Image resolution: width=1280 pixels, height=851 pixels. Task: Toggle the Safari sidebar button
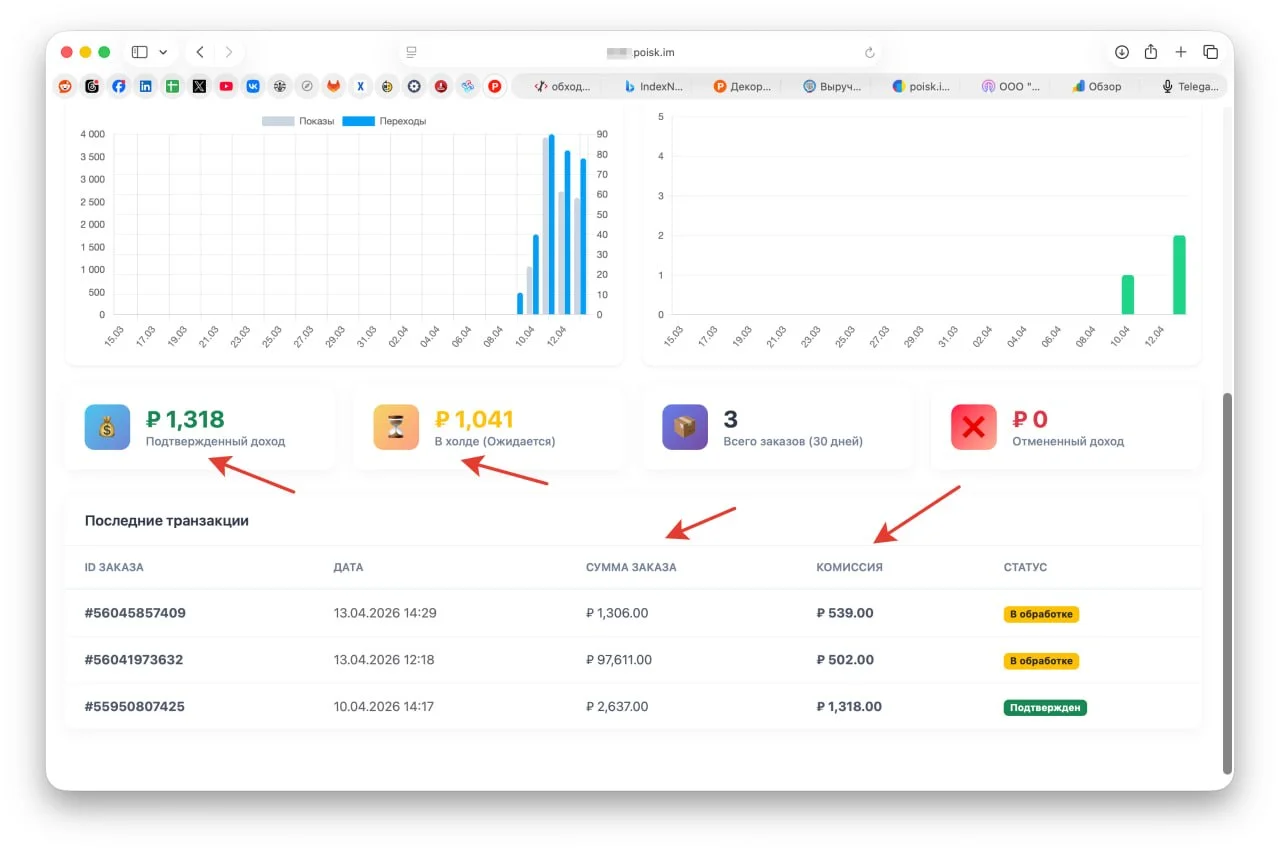[x=139, y=52]
